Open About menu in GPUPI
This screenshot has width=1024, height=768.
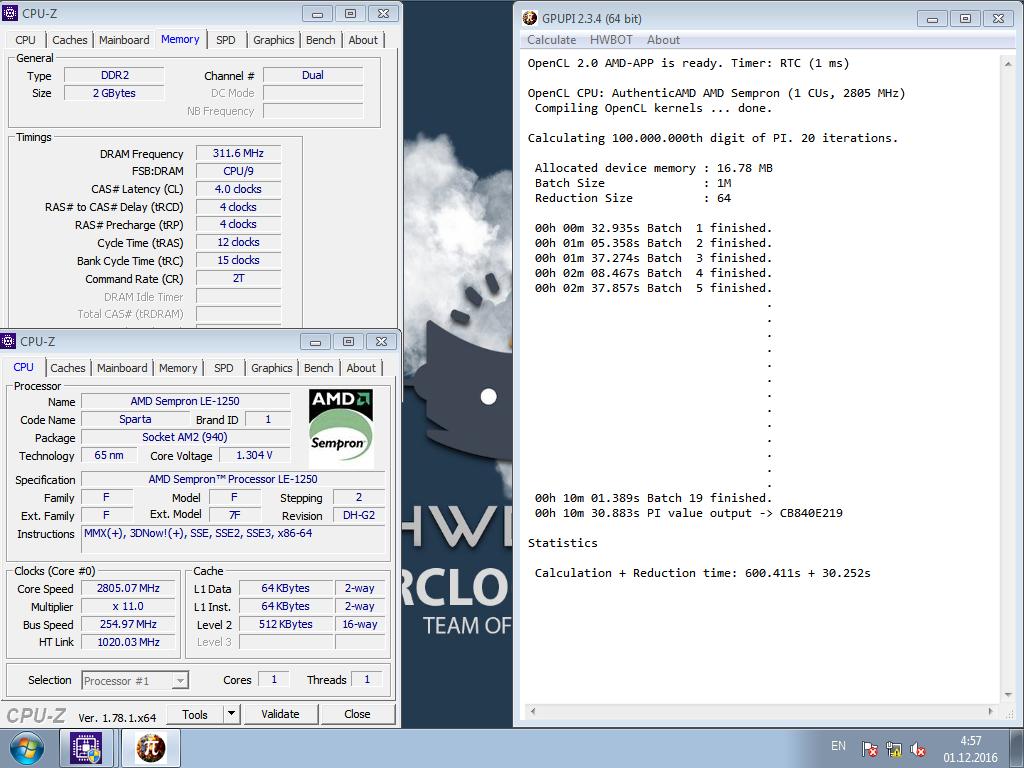click(664, 40)
